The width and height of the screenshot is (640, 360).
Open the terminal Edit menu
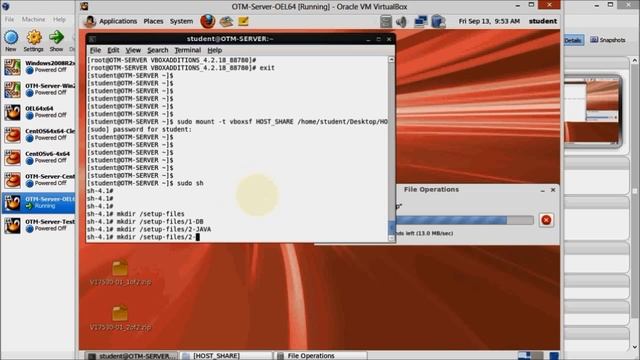pos(113,50)
